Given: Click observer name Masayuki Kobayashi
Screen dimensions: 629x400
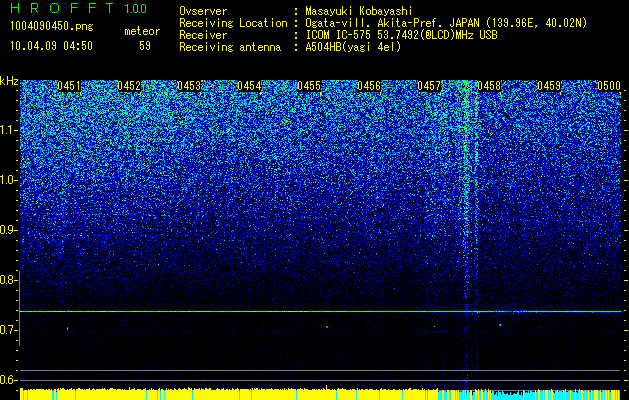Looking at the screenshot, I should tap(359, 11).
